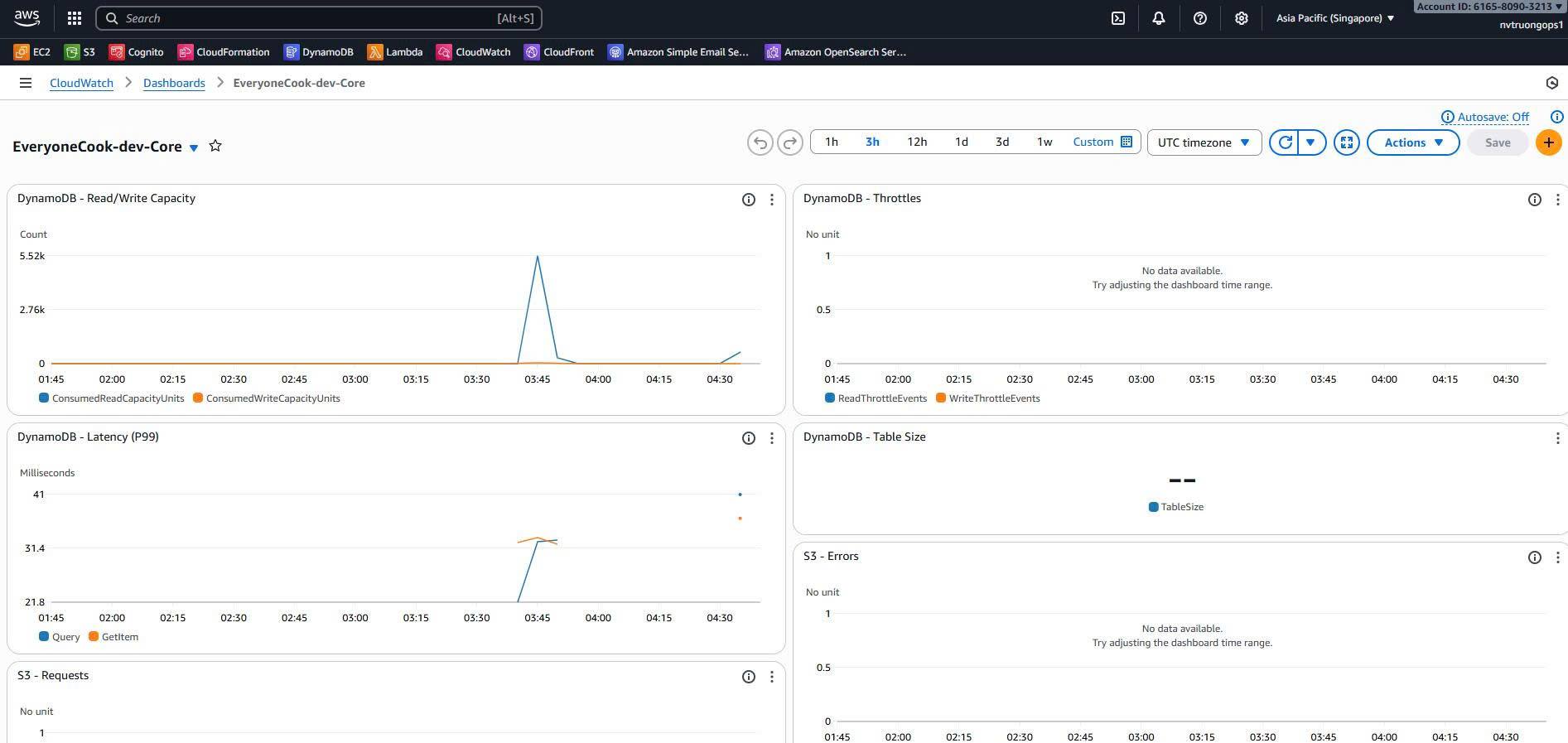1568x743 pixels.
Task: Select the 3d time range
Action: [1002, 142]
